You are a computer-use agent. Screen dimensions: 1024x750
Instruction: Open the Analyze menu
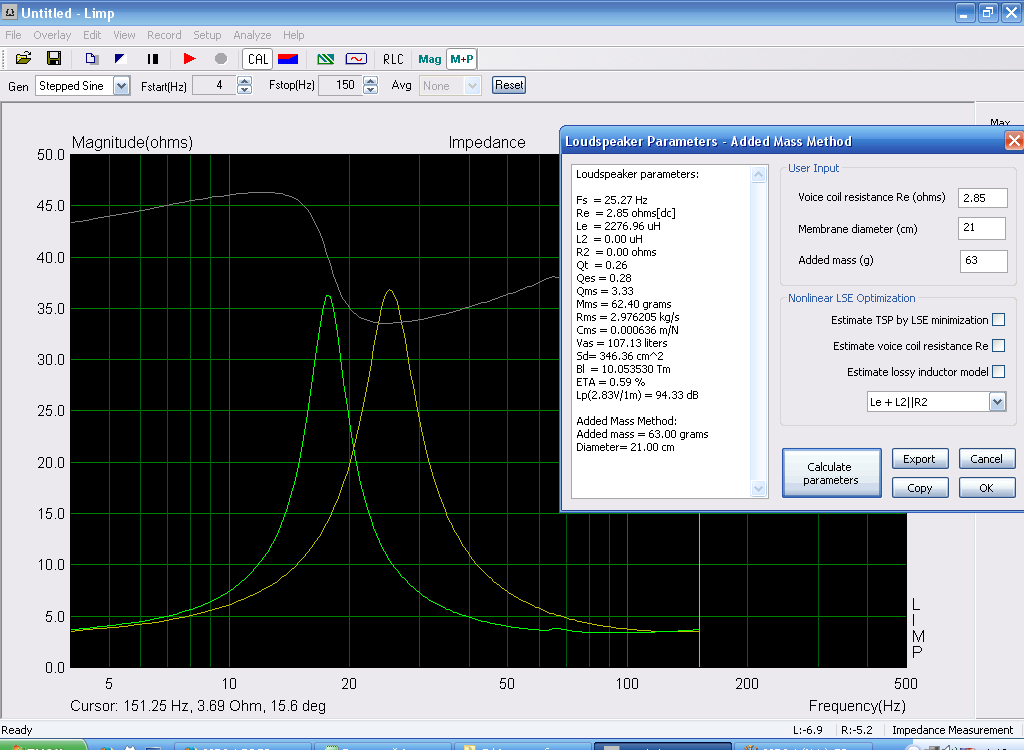pos(252,35)
